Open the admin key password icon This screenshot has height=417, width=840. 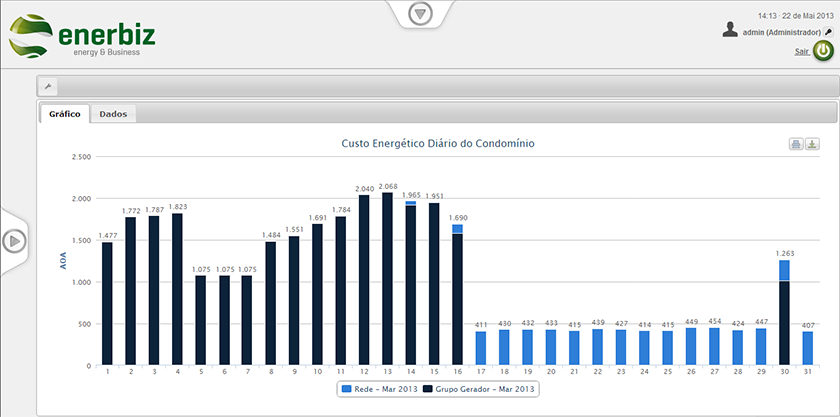(x=828, y=33)
